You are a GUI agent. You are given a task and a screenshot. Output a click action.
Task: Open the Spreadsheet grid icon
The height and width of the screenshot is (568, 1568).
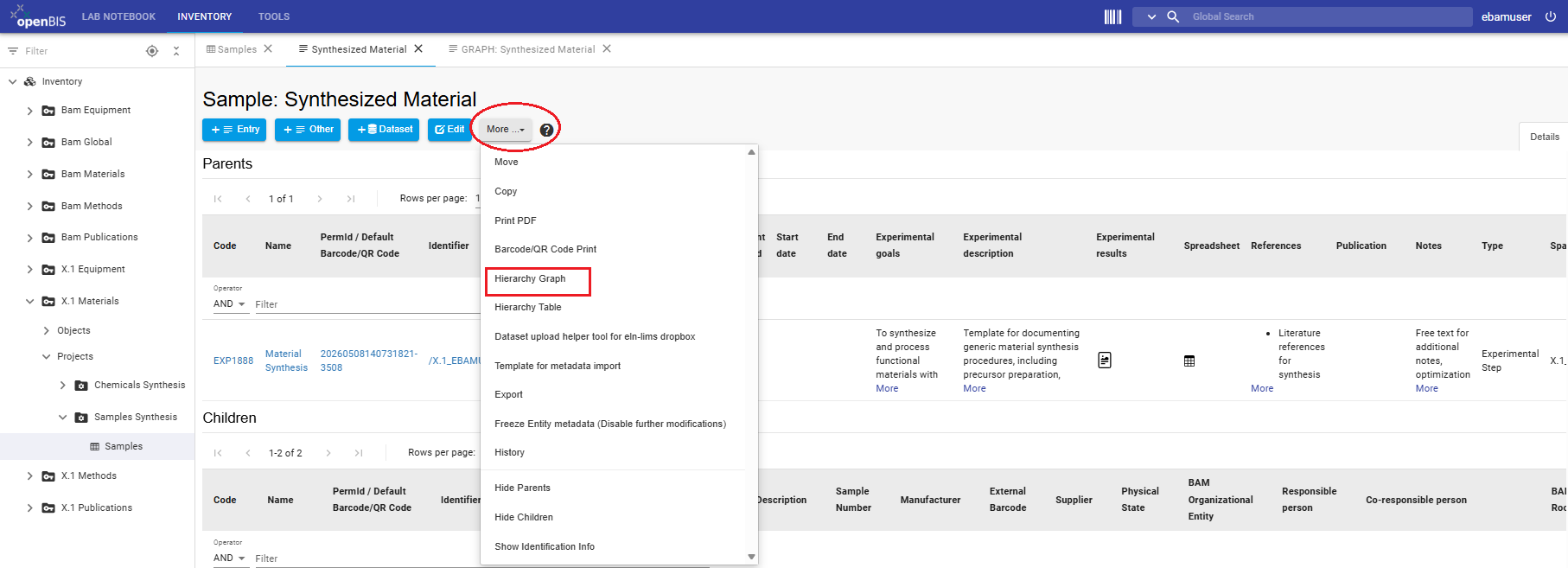[1189, 361]
